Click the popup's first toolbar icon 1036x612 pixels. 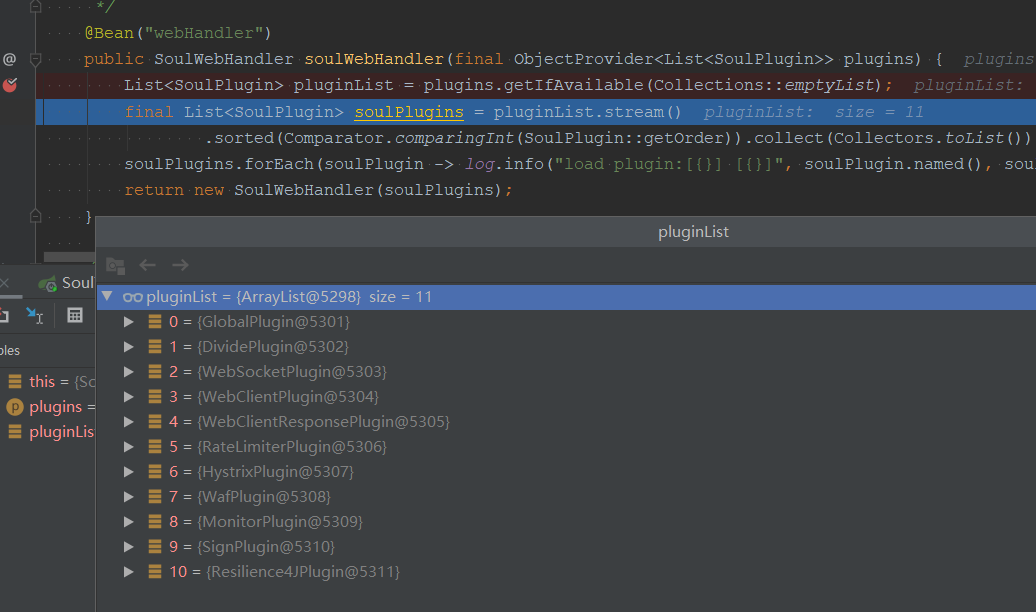(116, 266)
